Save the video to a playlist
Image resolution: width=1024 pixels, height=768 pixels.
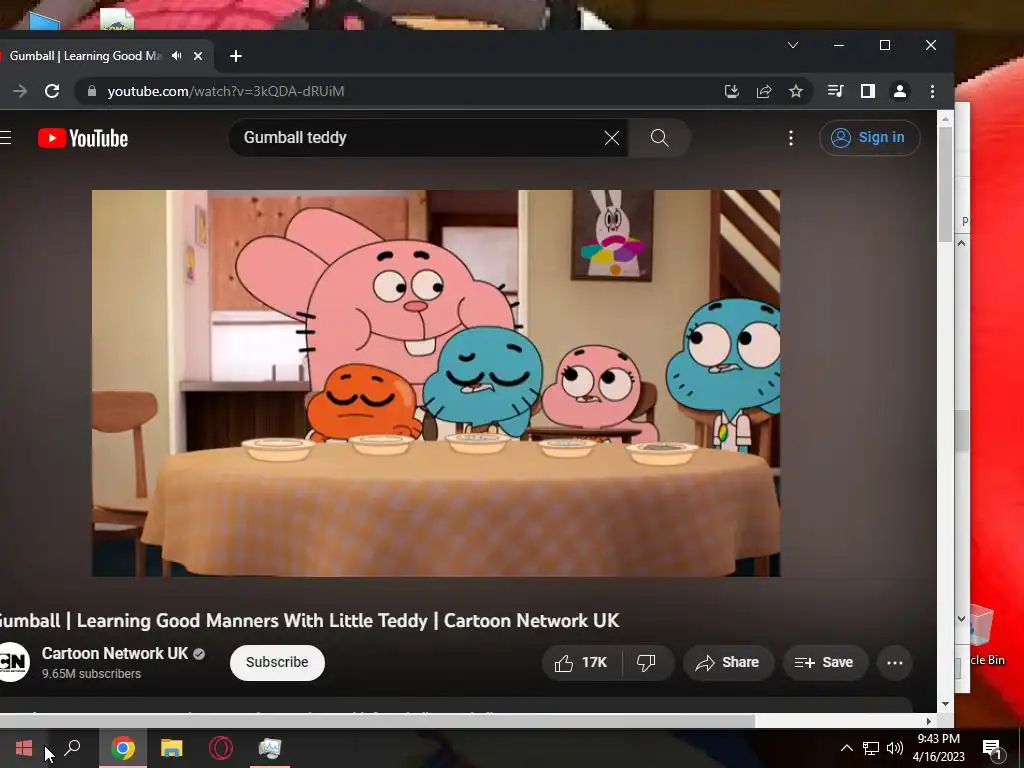click(825, 663)
